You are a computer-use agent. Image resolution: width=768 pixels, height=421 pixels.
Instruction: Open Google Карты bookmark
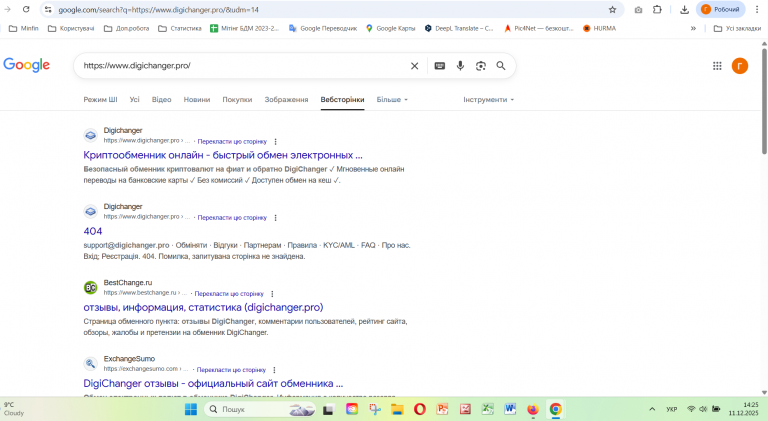click(391, 28)
